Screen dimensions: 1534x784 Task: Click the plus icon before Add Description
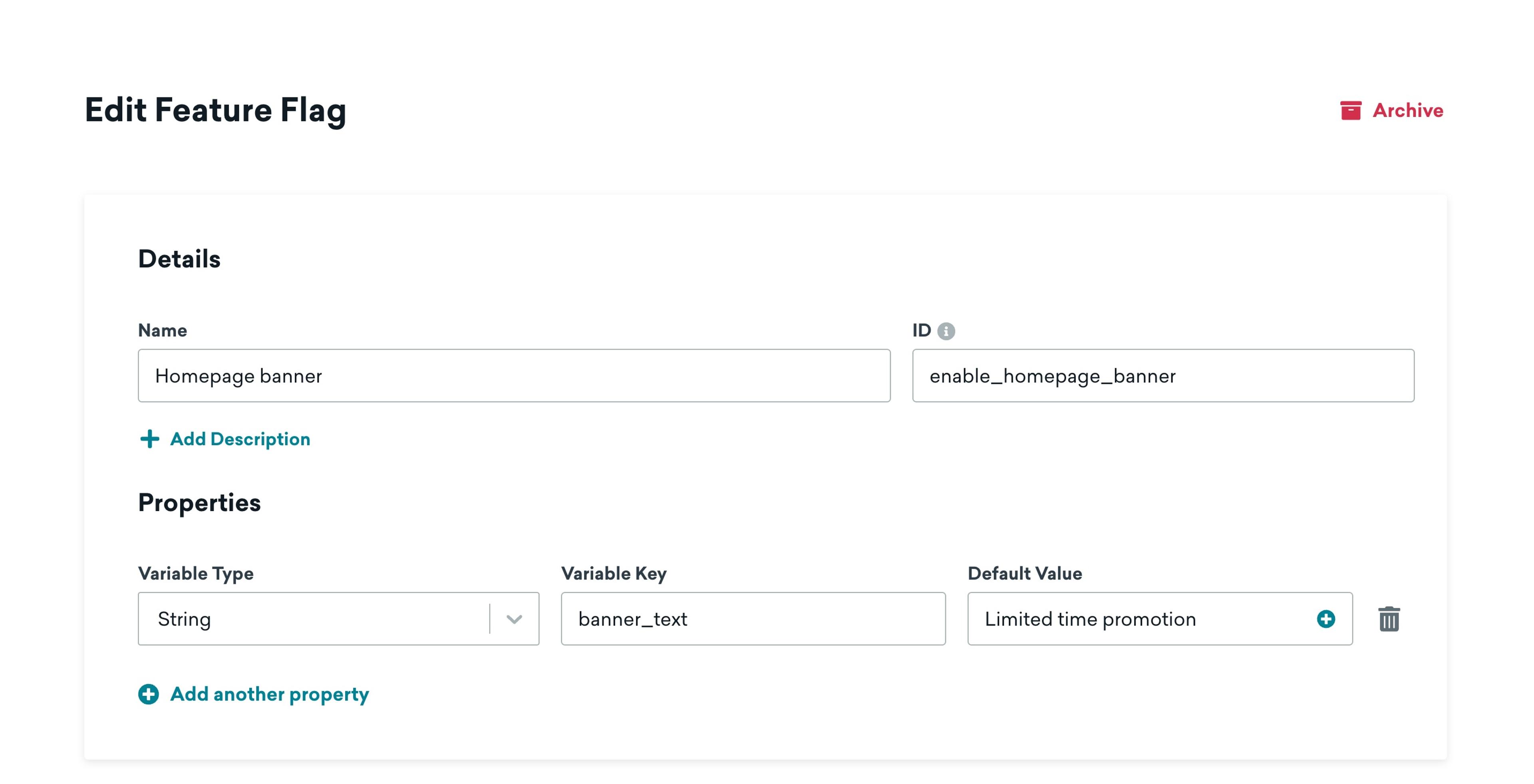point(149,439)
